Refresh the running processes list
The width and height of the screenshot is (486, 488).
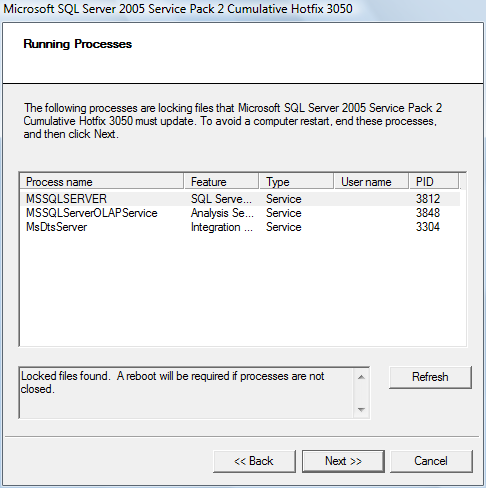(x=430, y=377)
